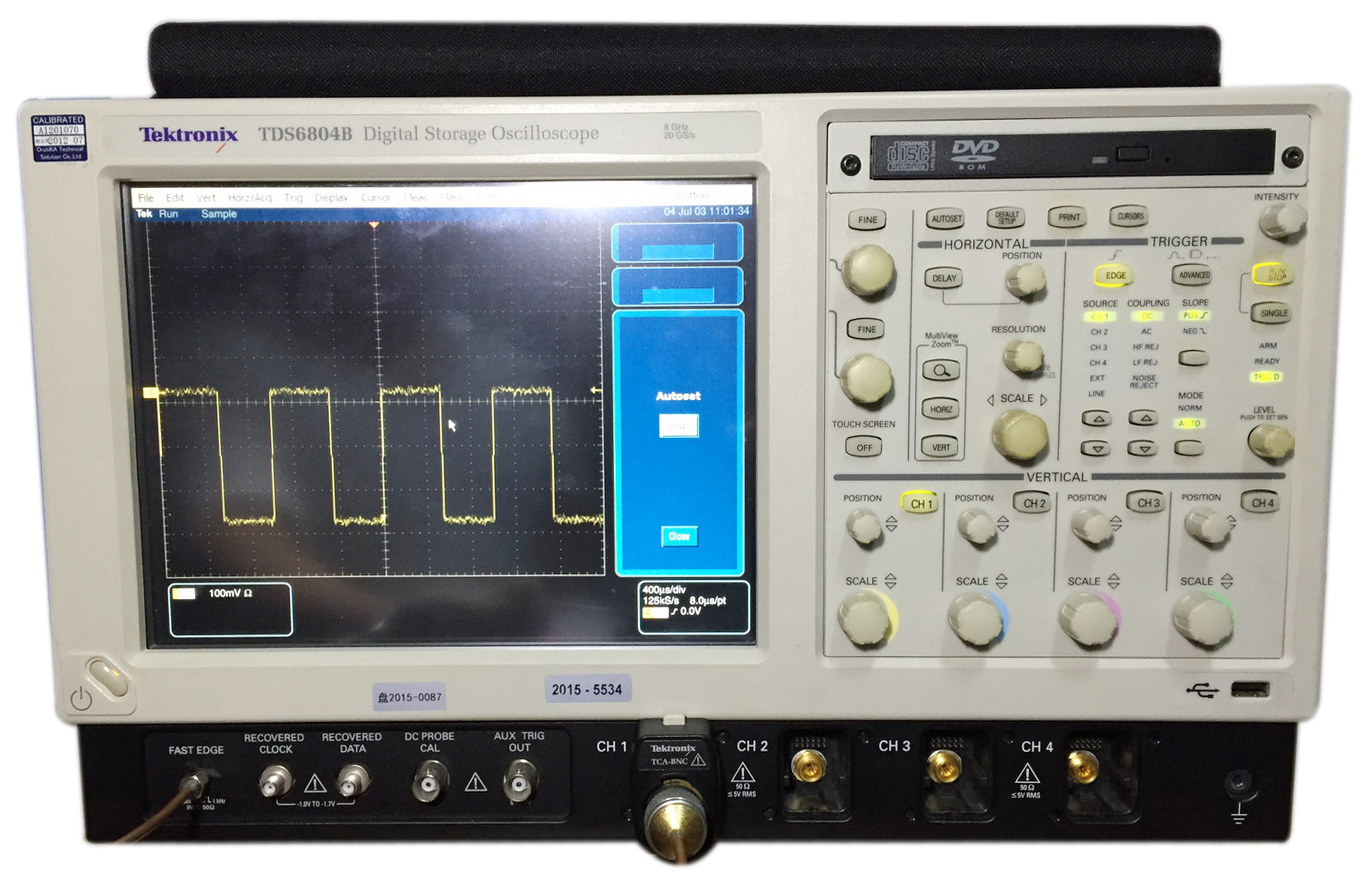The image size is (1364, 877).
Task: Select the 100mV Ω channel readout
Action: (x=230, y=609)
